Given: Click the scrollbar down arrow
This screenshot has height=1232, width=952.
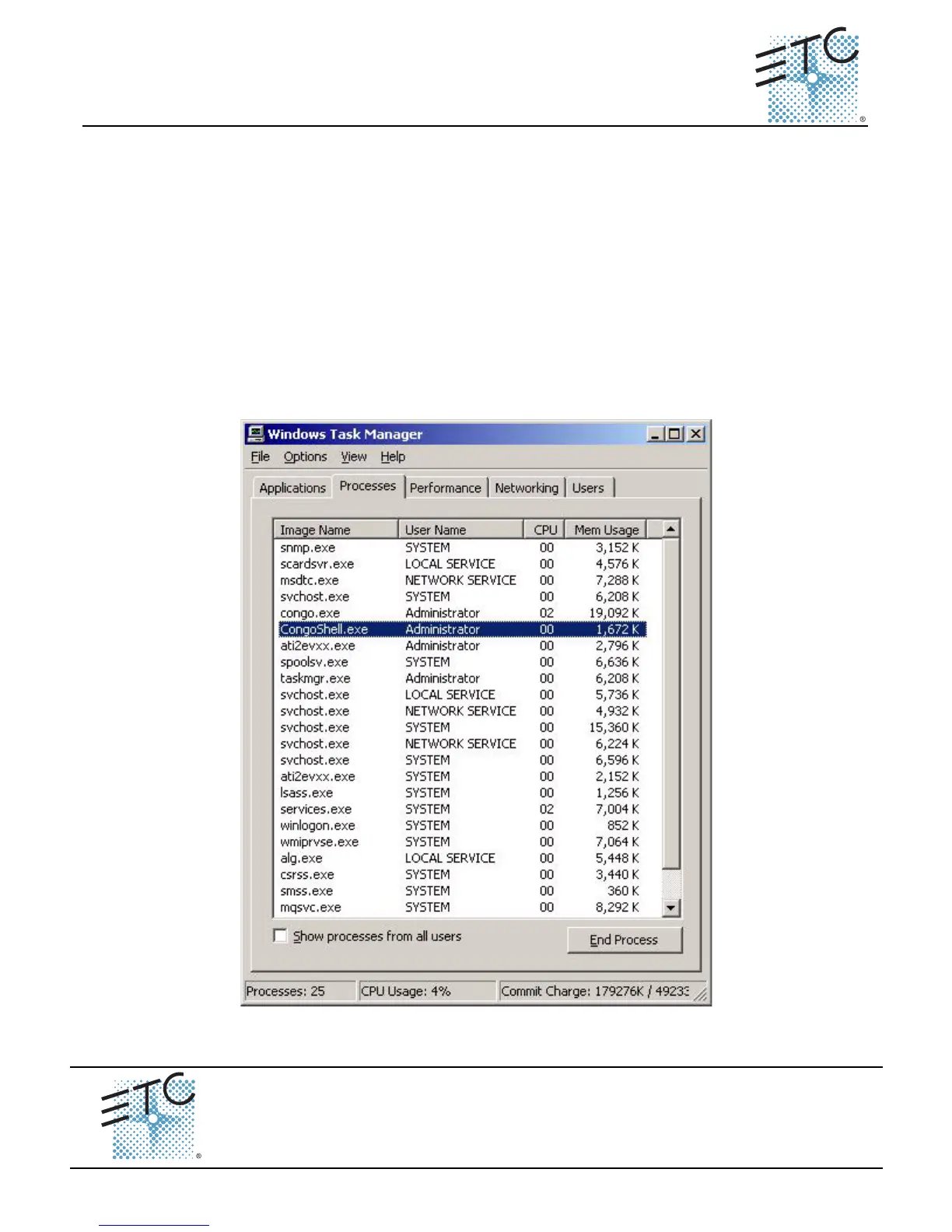Looking at the screenshot, I should [x=670, y=907].
